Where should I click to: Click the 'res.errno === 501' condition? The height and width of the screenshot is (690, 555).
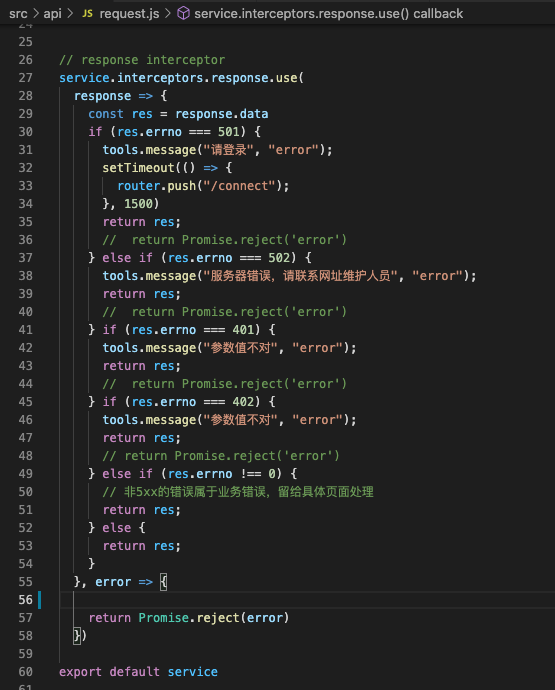[178, 132]
